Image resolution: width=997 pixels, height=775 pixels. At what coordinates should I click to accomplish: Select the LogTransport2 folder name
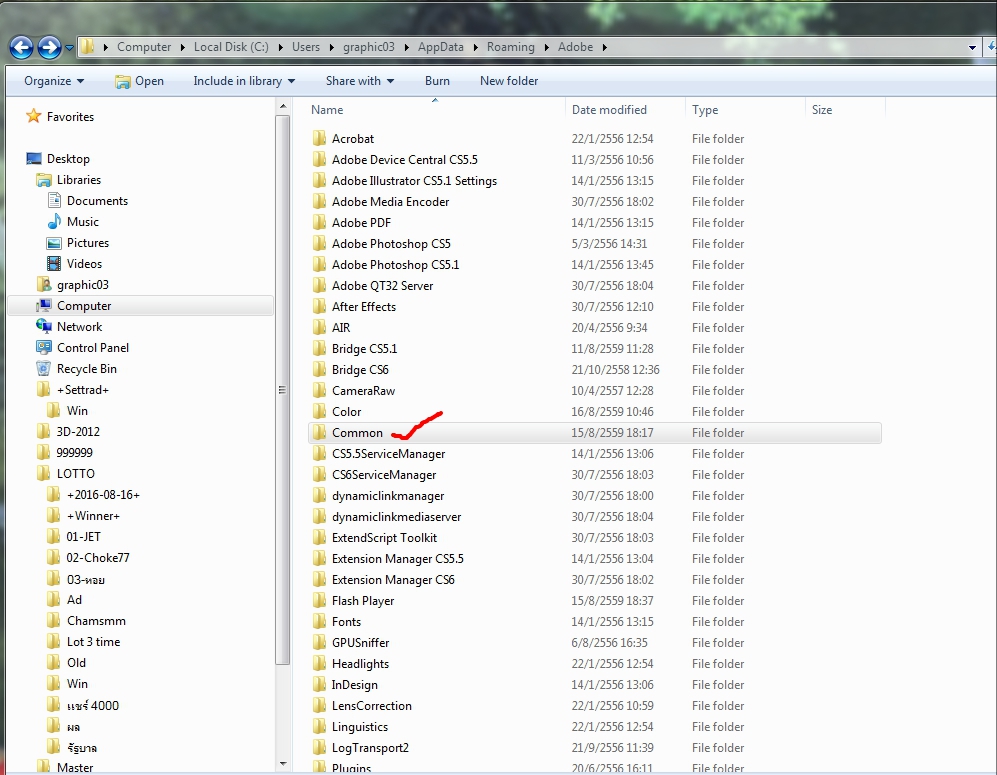tap(371, 748)
